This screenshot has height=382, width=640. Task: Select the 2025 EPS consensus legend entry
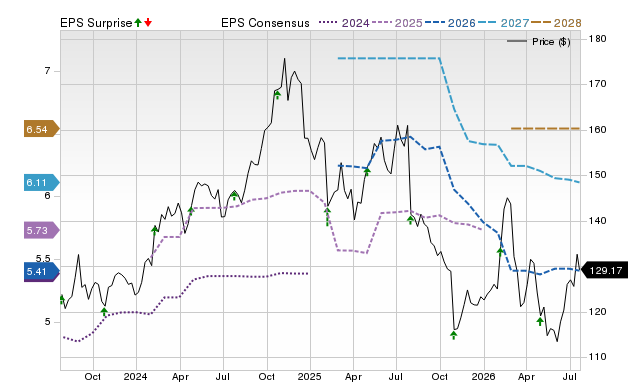click(397, 23)
